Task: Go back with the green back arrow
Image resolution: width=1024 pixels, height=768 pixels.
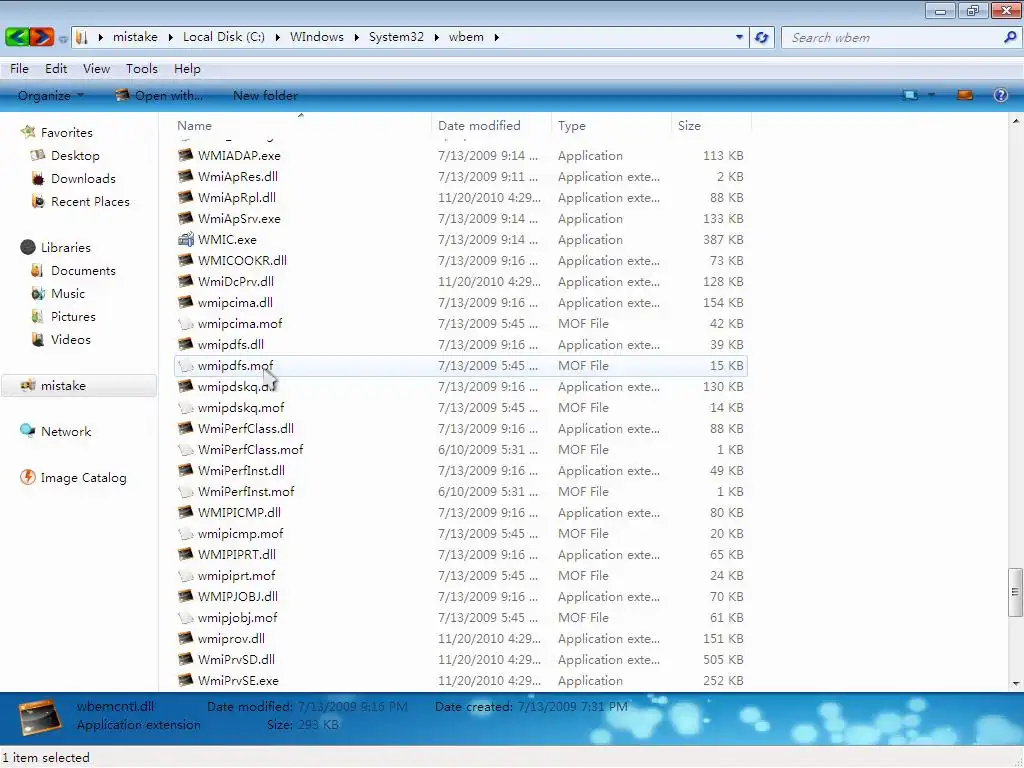Action: [16, 37]
